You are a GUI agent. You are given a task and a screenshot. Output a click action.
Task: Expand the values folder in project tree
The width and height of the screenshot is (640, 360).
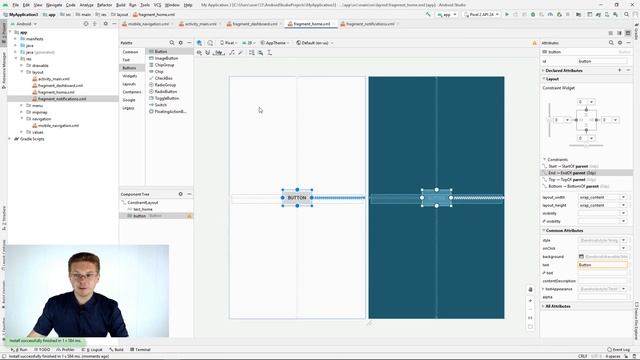coord(22,132)
